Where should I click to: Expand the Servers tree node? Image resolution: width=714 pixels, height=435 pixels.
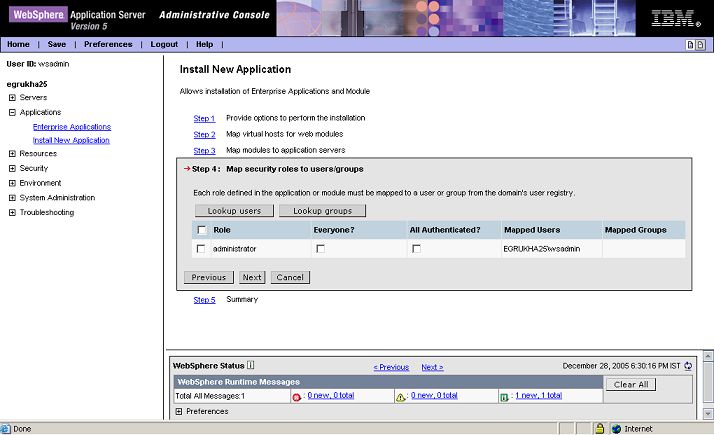[x=12, y=97]
